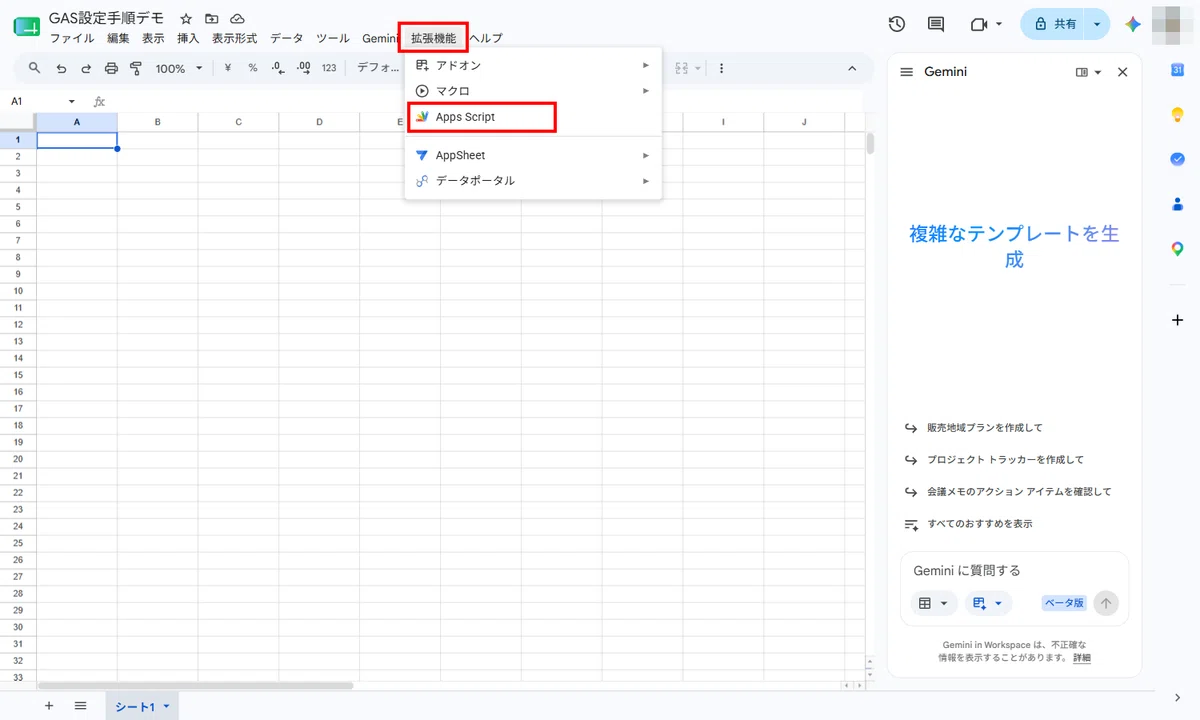This screenshot has width=1200, height=720.
Task: Open version history clock icon
Action: [x=897, y=24]
